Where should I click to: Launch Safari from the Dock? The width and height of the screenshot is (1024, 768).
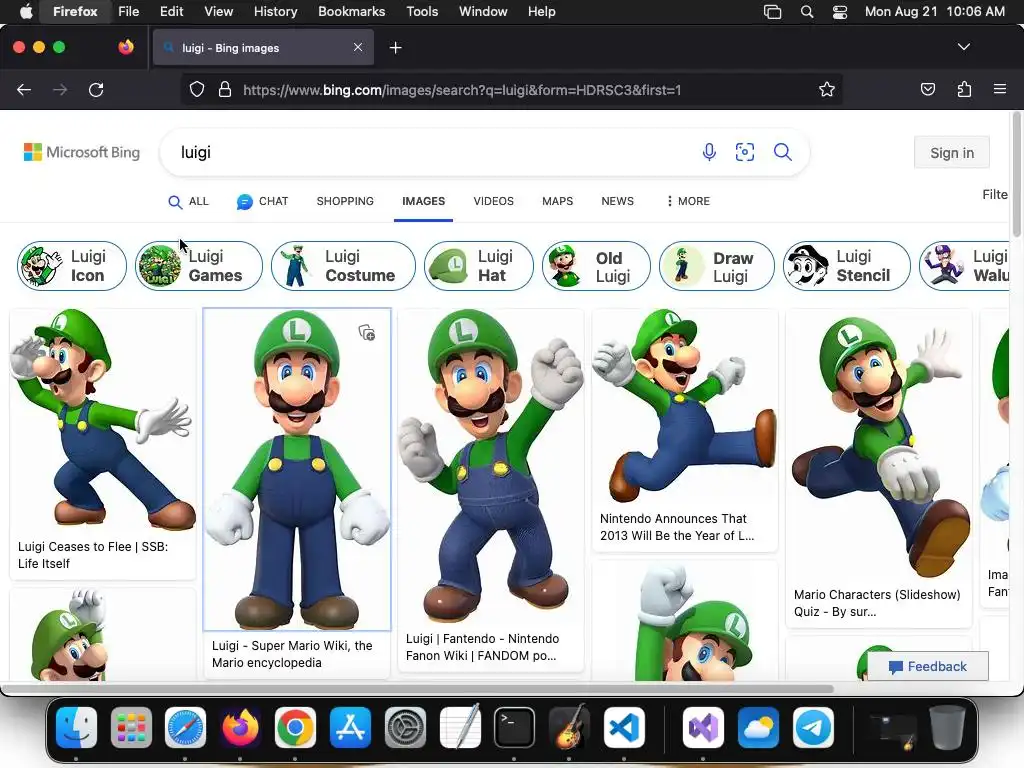185,728
